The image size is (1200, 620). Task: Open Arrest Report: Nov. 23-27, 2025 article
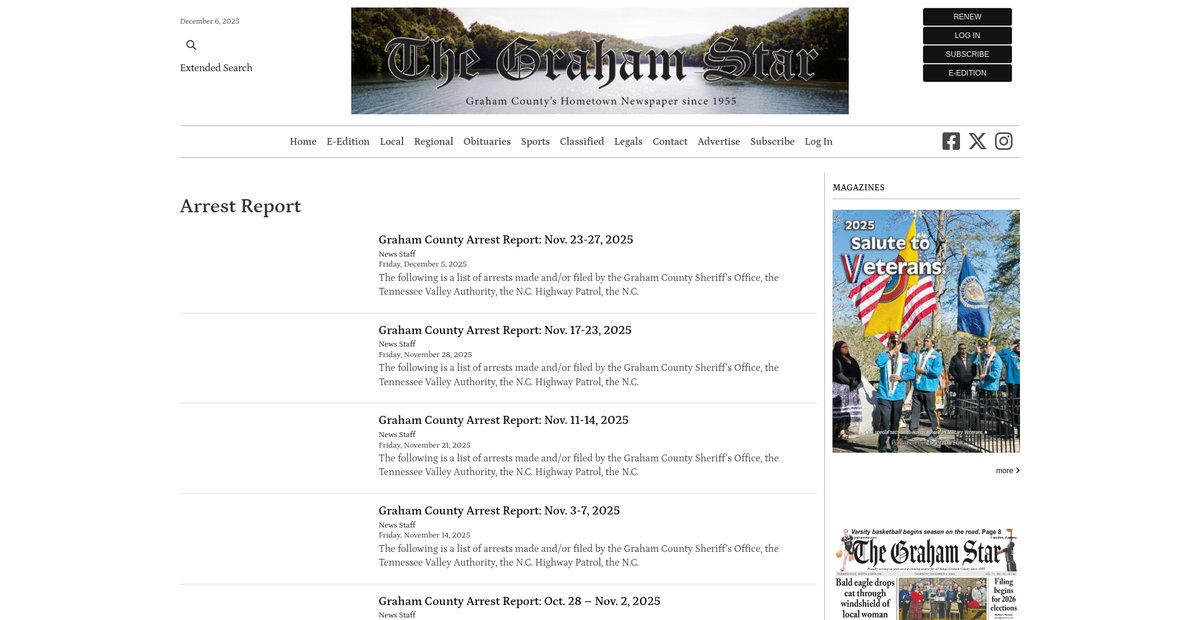pyautogui.click(x=506, y=240)
